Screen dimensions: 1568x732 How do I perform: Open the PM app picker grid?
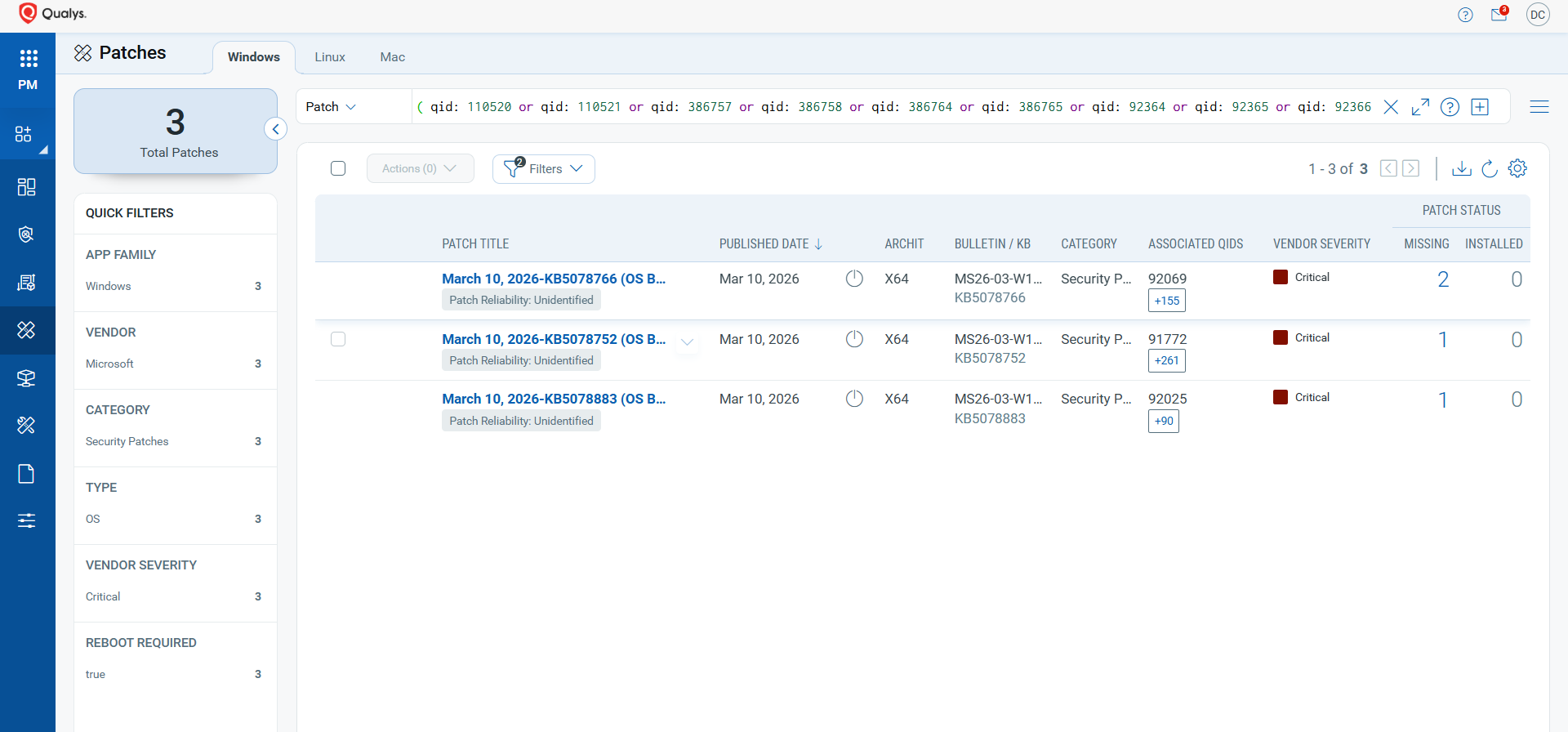coord(28,58)
